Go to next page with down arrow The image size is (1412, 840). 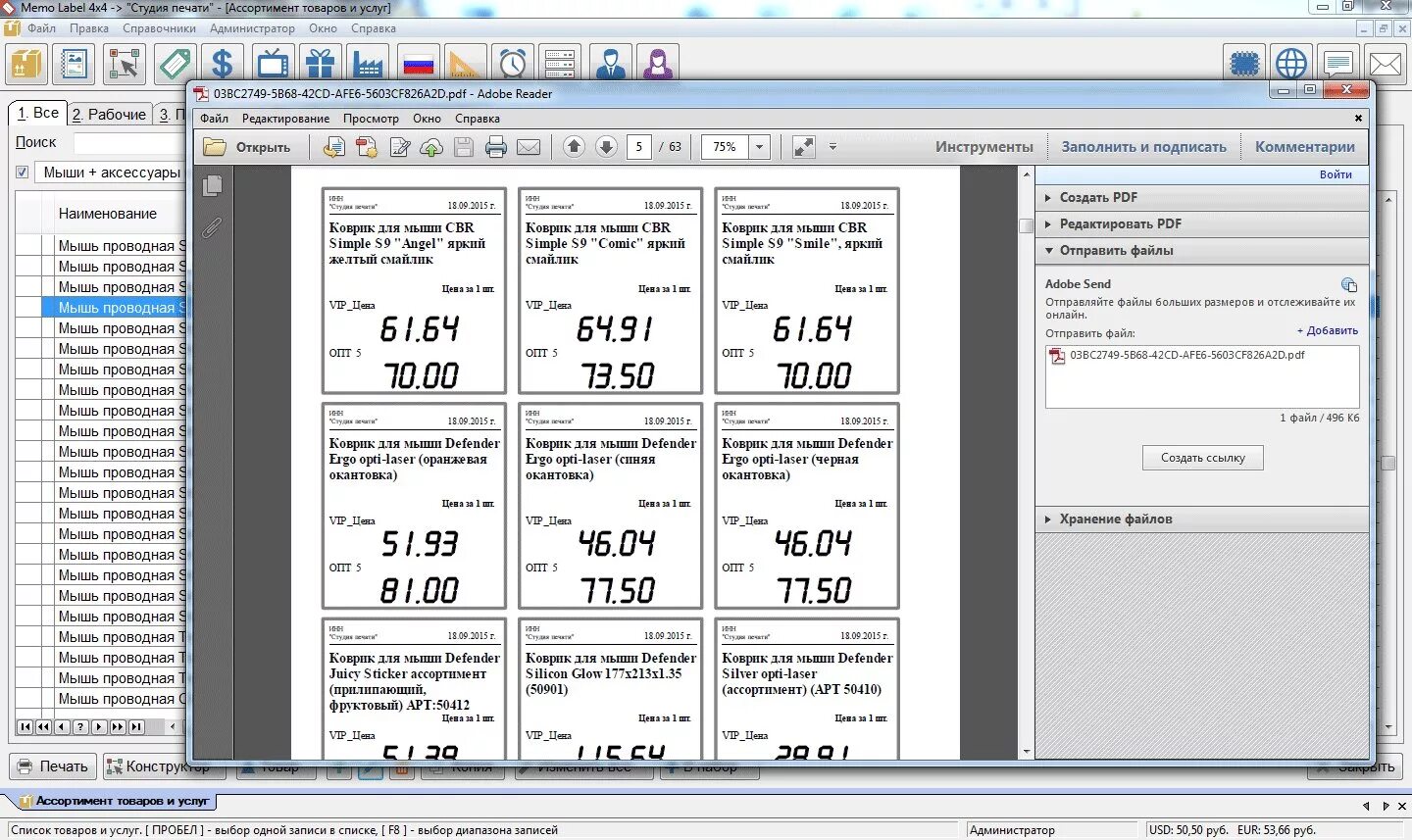(x=606, y=147)
